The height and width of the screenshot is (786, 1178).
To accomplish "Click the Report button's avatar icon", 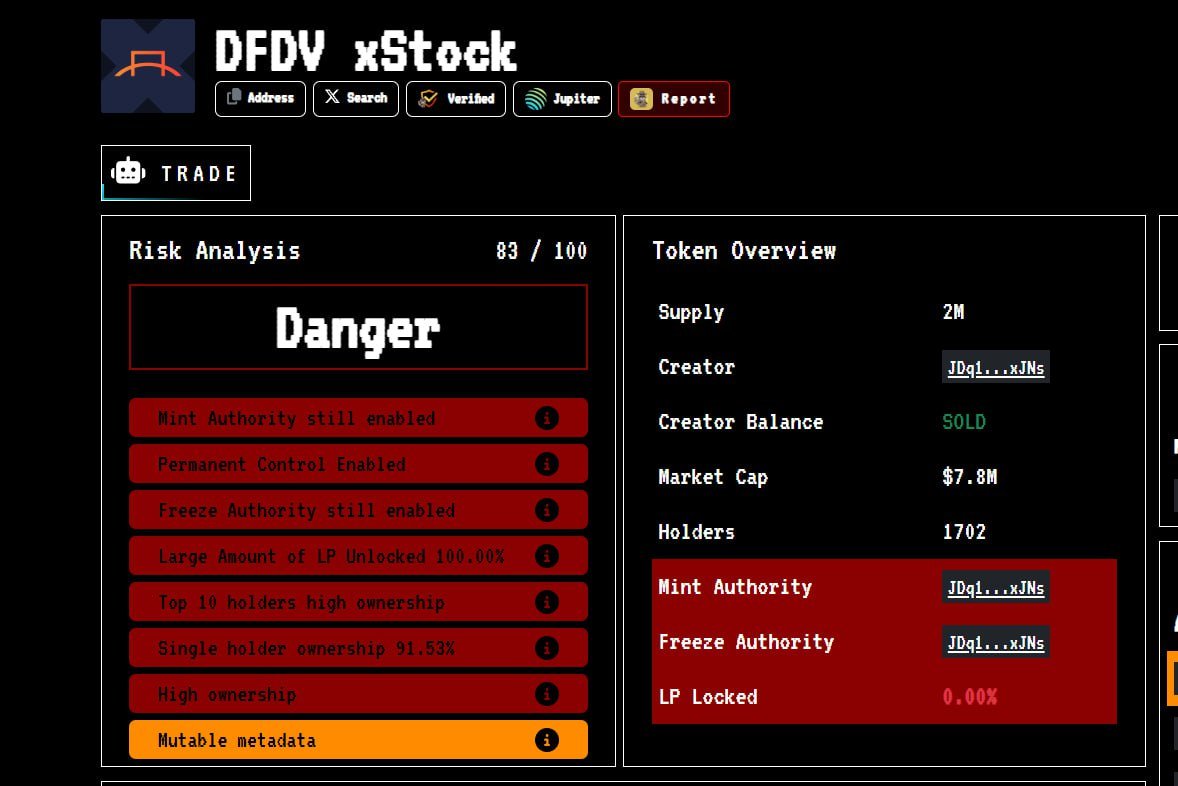I will 641,98.
